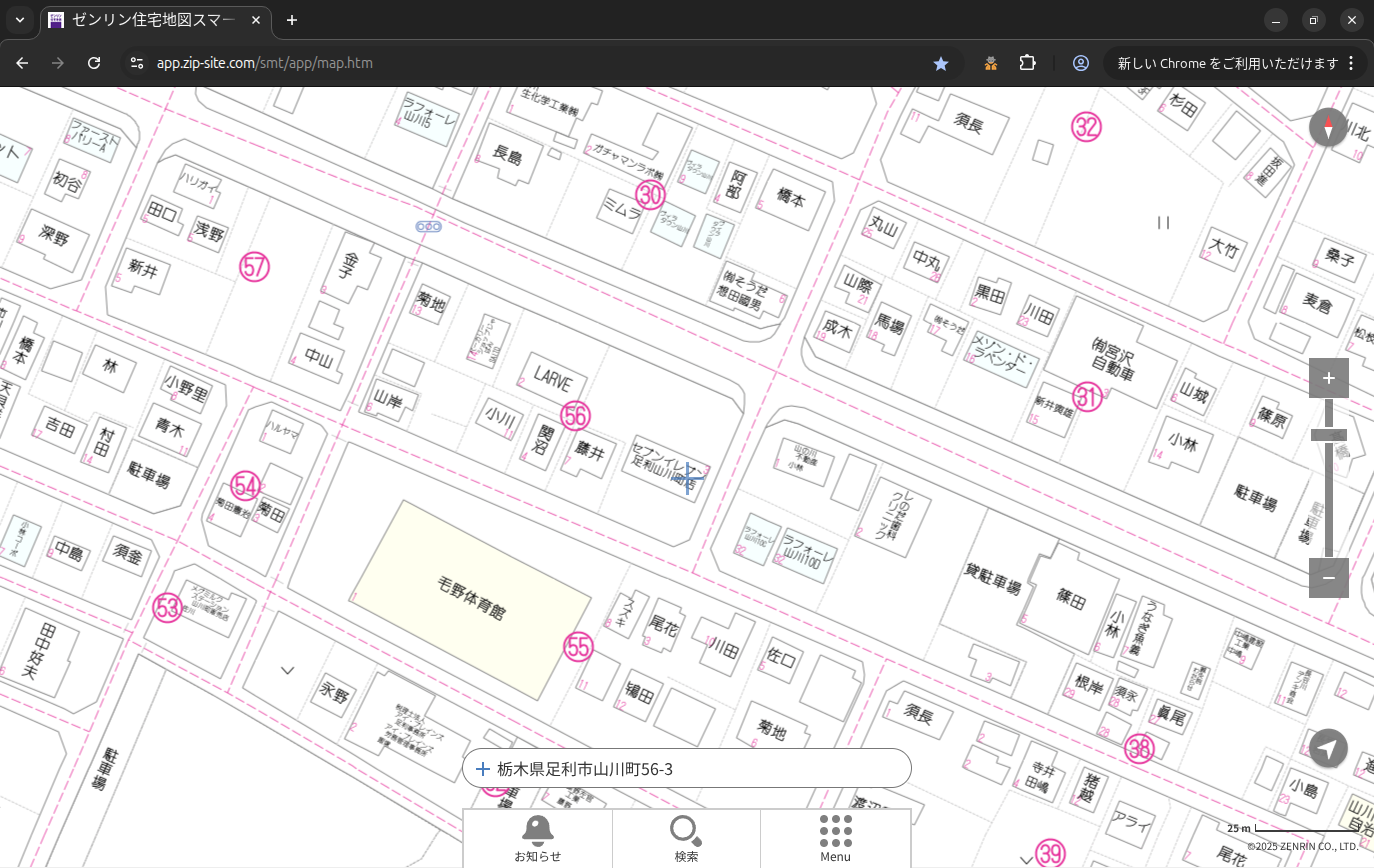1374x868 pixels.
Task: Bookmark this page with the star icon
Action: [940, 63]
